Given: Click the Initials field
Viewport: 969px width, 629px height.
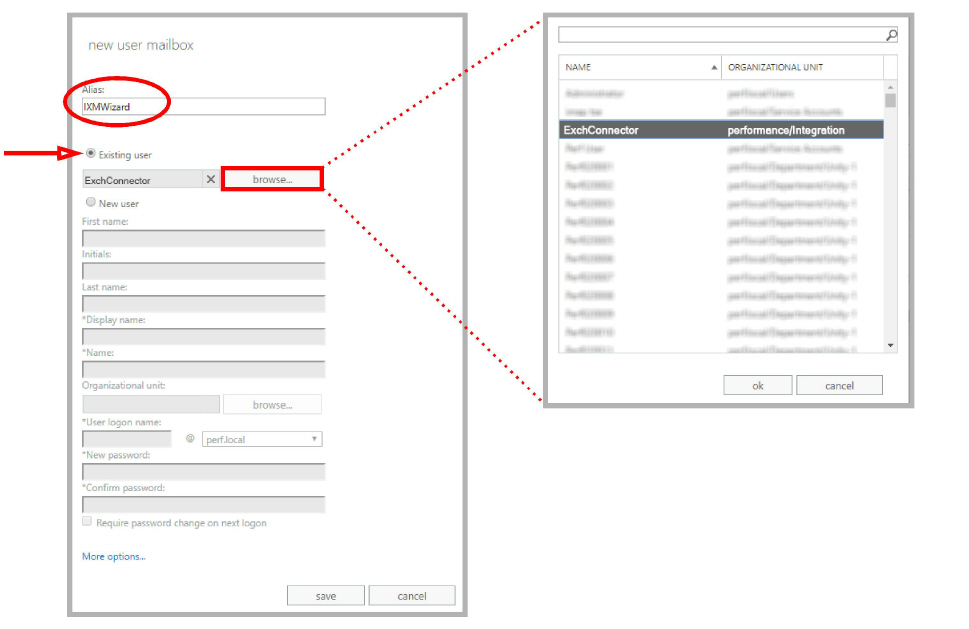Looking at the screenshot, I should click(x=203, y=271).
